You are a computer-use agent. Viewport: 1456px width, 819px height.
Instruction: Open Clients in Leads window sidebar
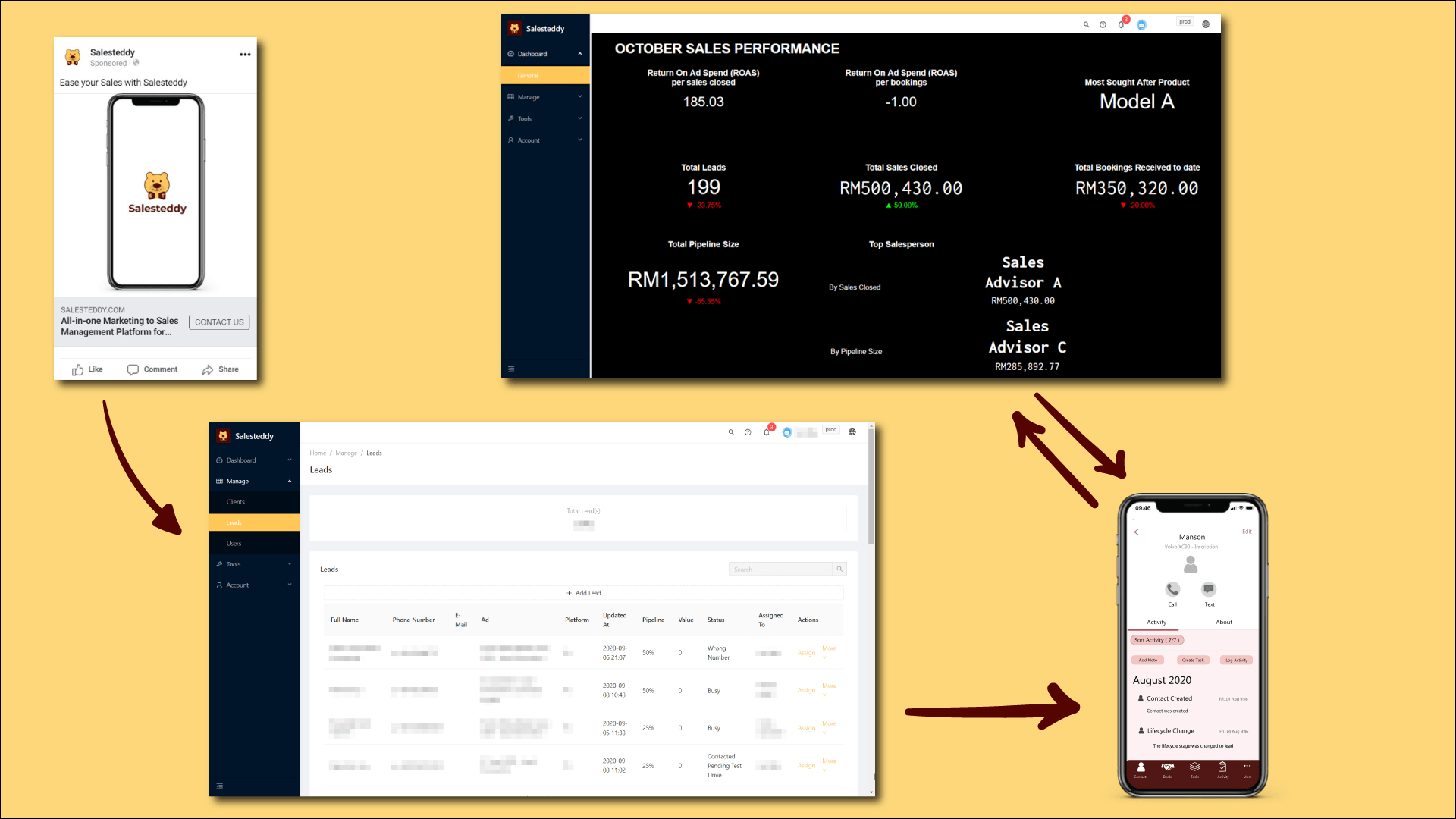(x=254, y=502)
